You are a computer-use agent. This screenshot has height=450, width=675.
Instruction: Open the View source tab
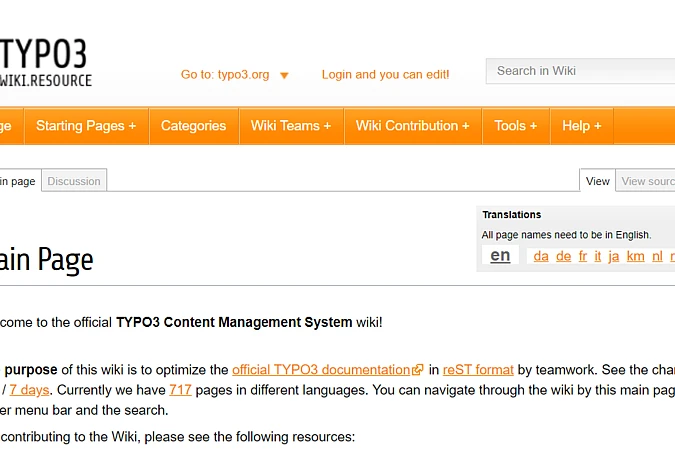[x=647, y=181]
